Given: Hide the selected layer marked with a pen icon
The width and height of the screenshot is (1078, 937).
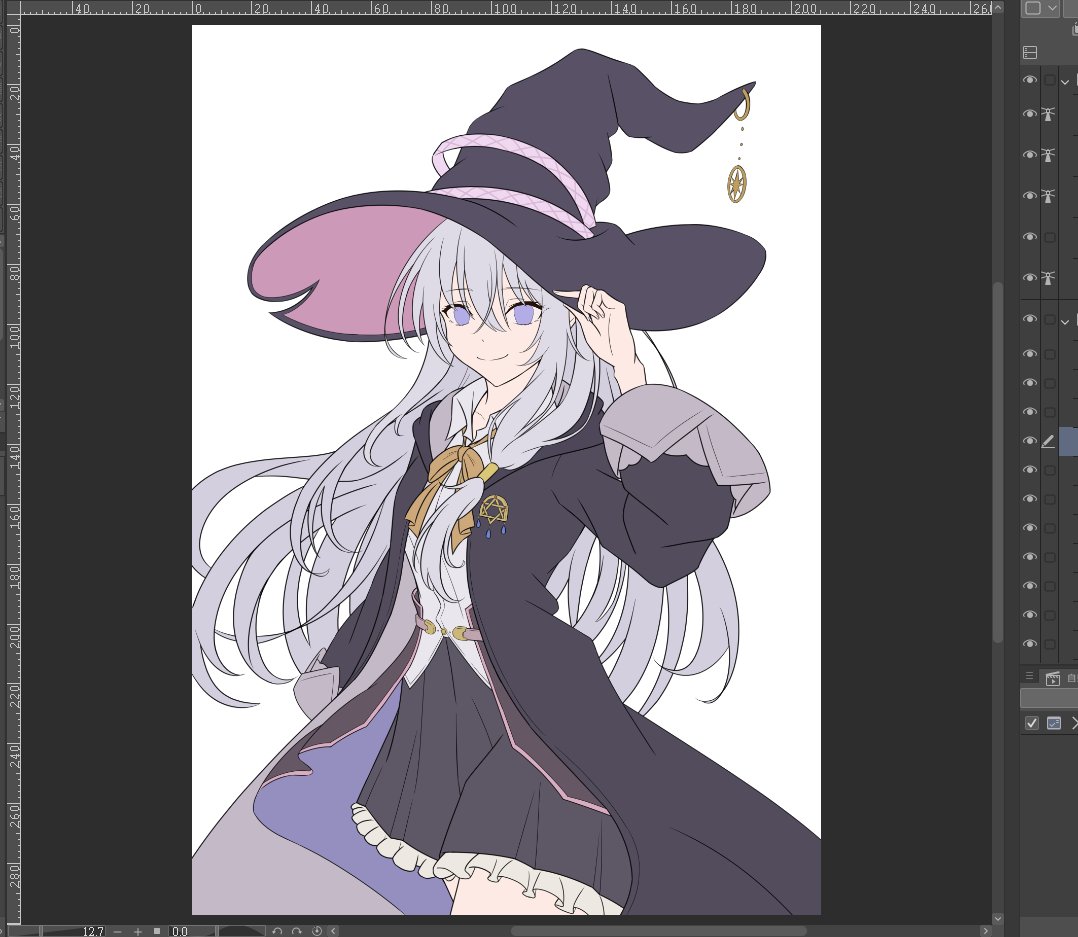Looking at the screenshot, I should pos(1029,441).
